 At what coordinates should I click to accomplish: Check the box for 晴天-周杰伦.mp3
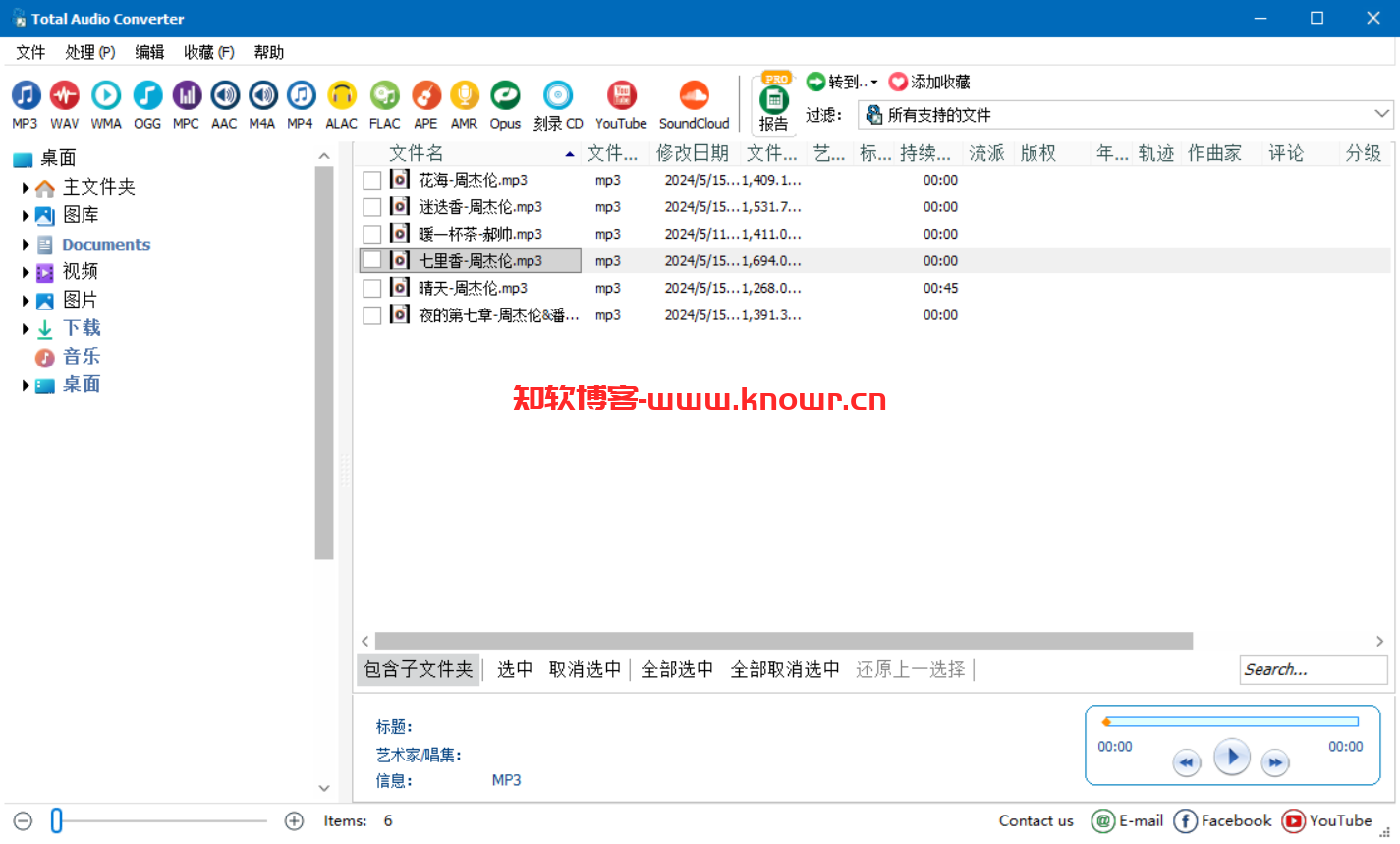372,288
